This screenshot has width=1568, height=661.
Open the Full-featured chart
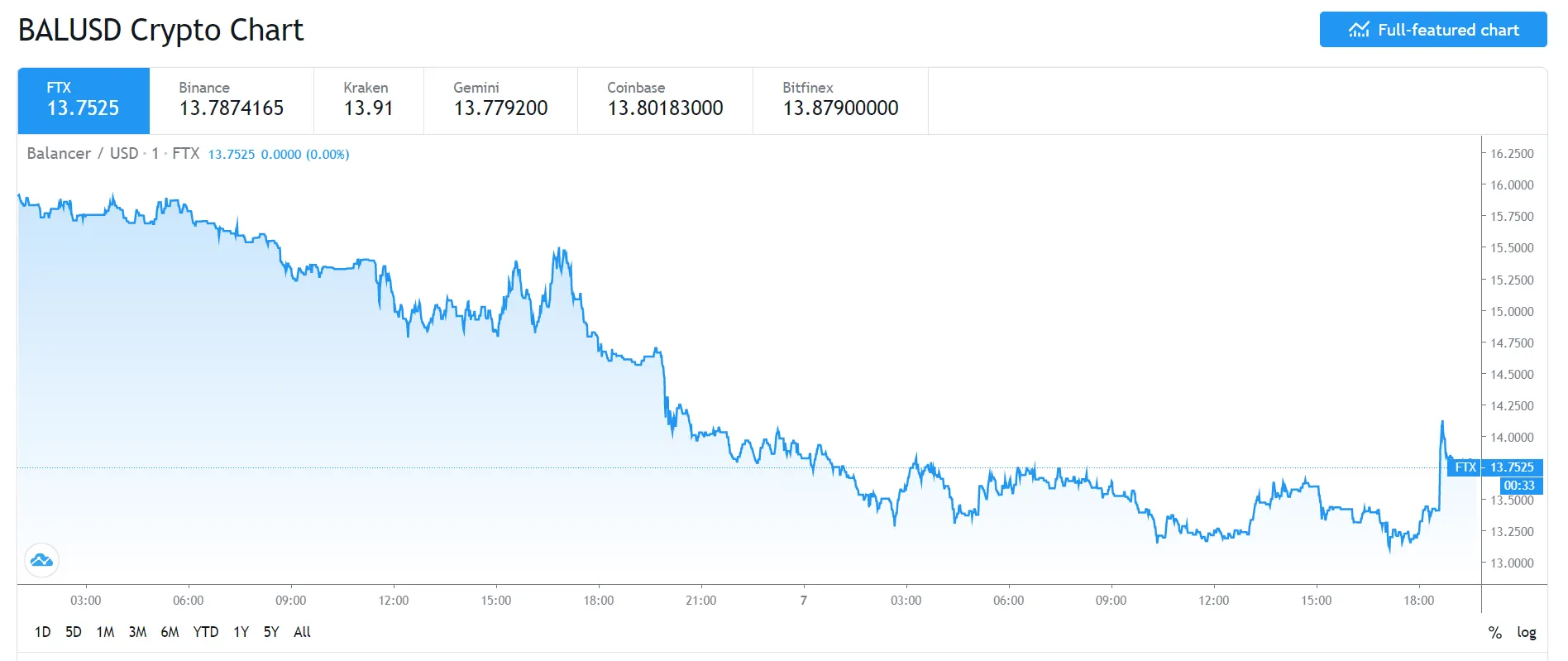pos(1432,29)
